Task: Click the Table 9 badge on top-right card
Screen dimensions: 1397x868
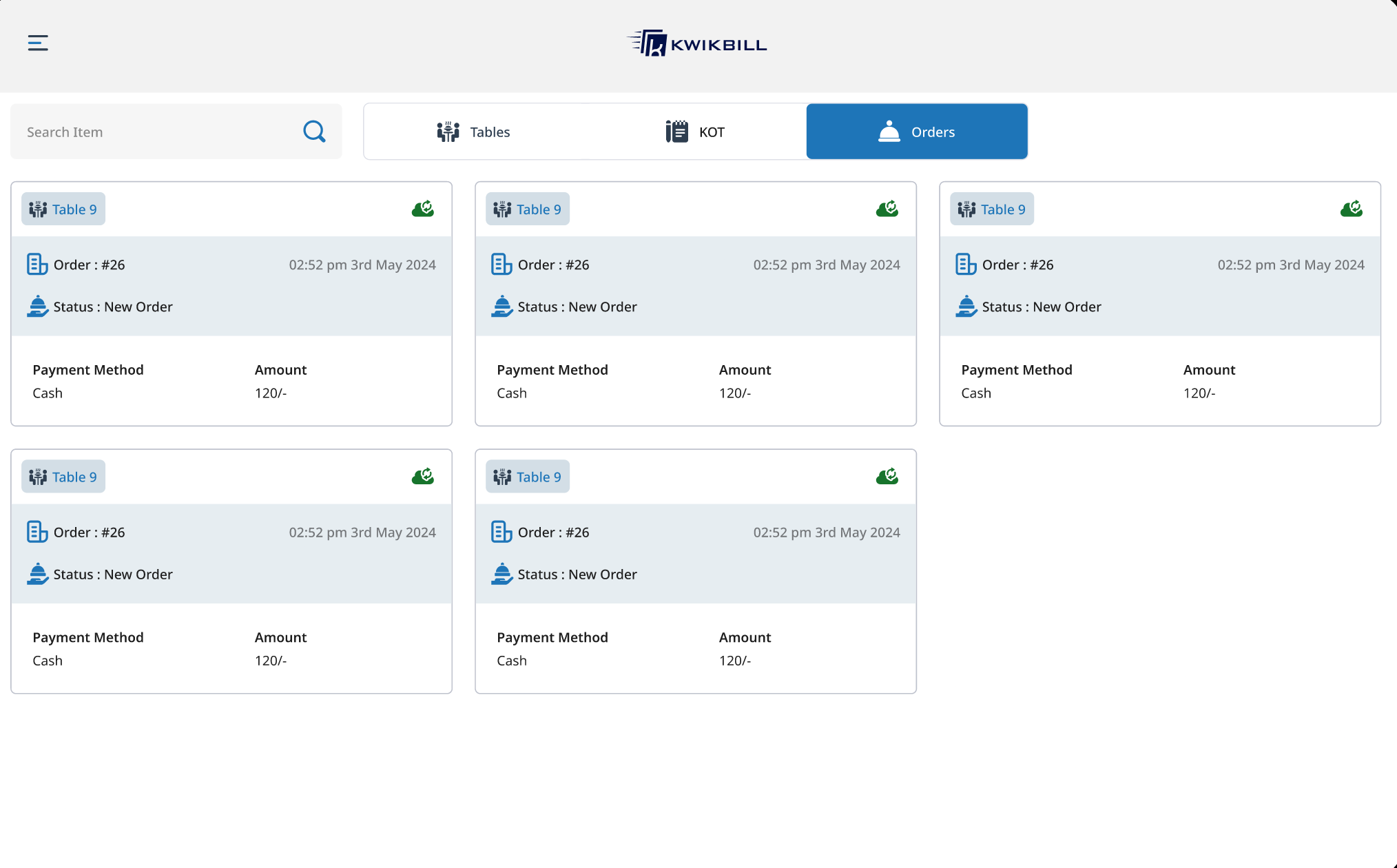Action: [992, 209]
